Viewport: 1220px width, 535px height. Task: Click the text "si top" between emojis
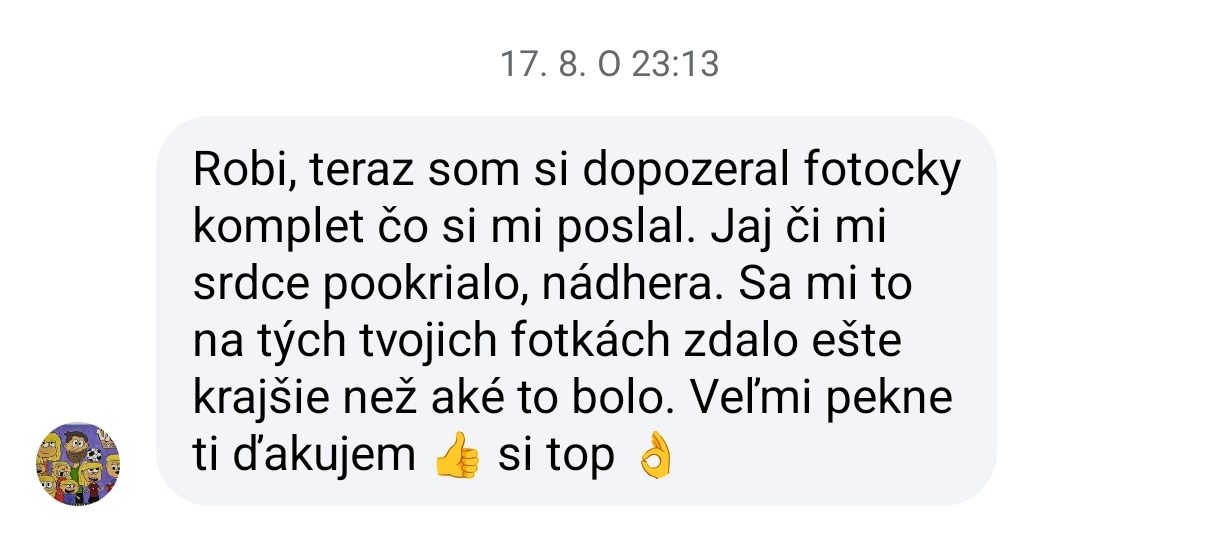[x=556, y=458]
